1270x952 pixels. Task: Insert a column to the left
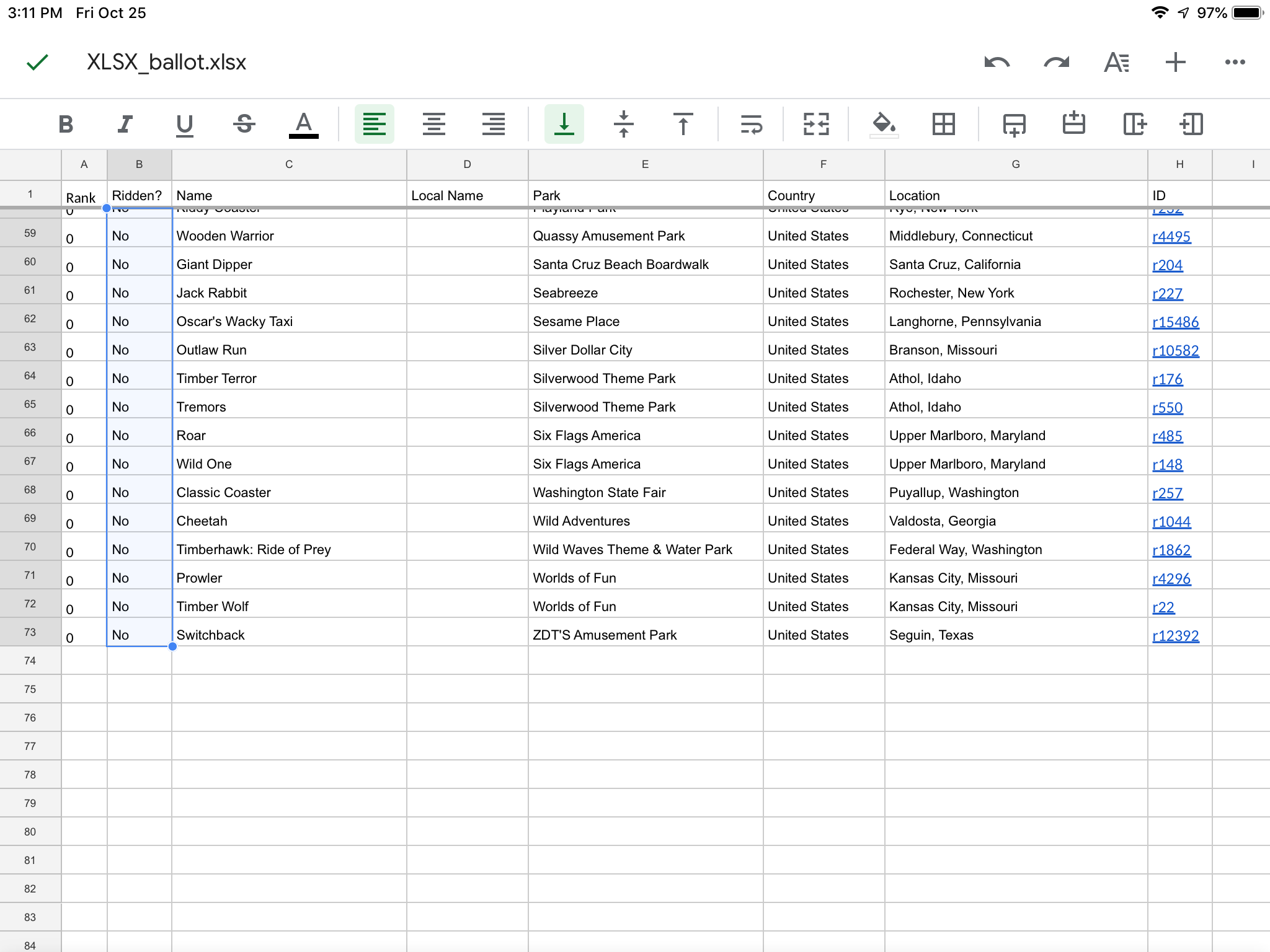point(1191,124)
